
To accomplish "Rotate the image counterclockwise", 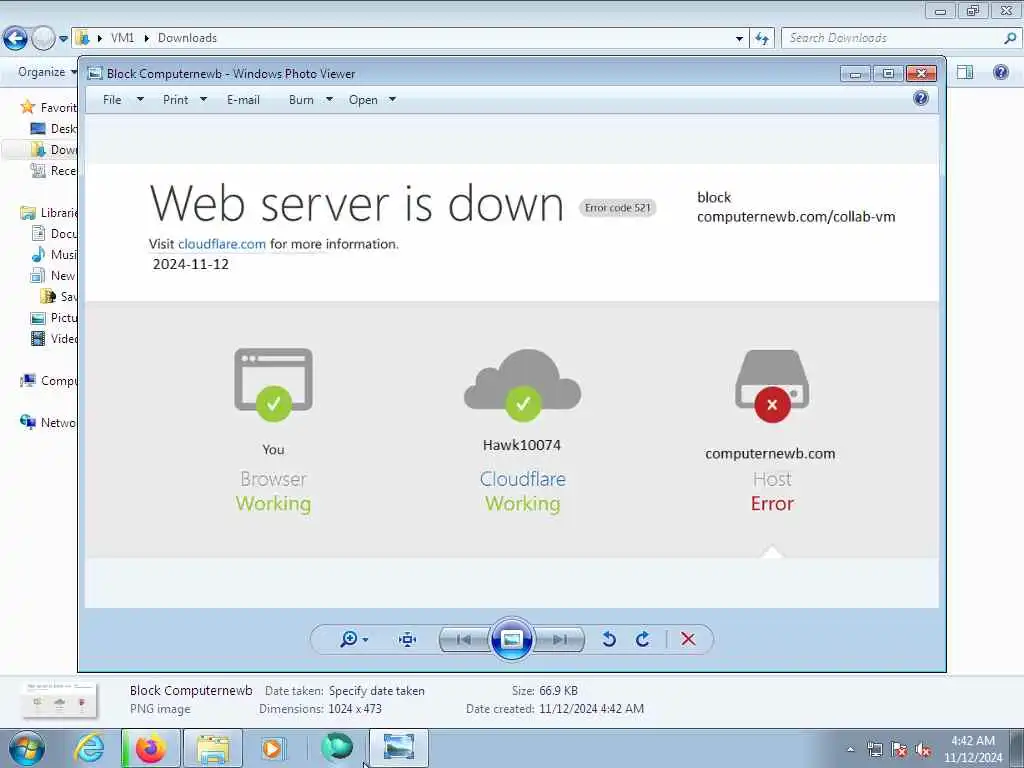I will click(x=609, y=639).
